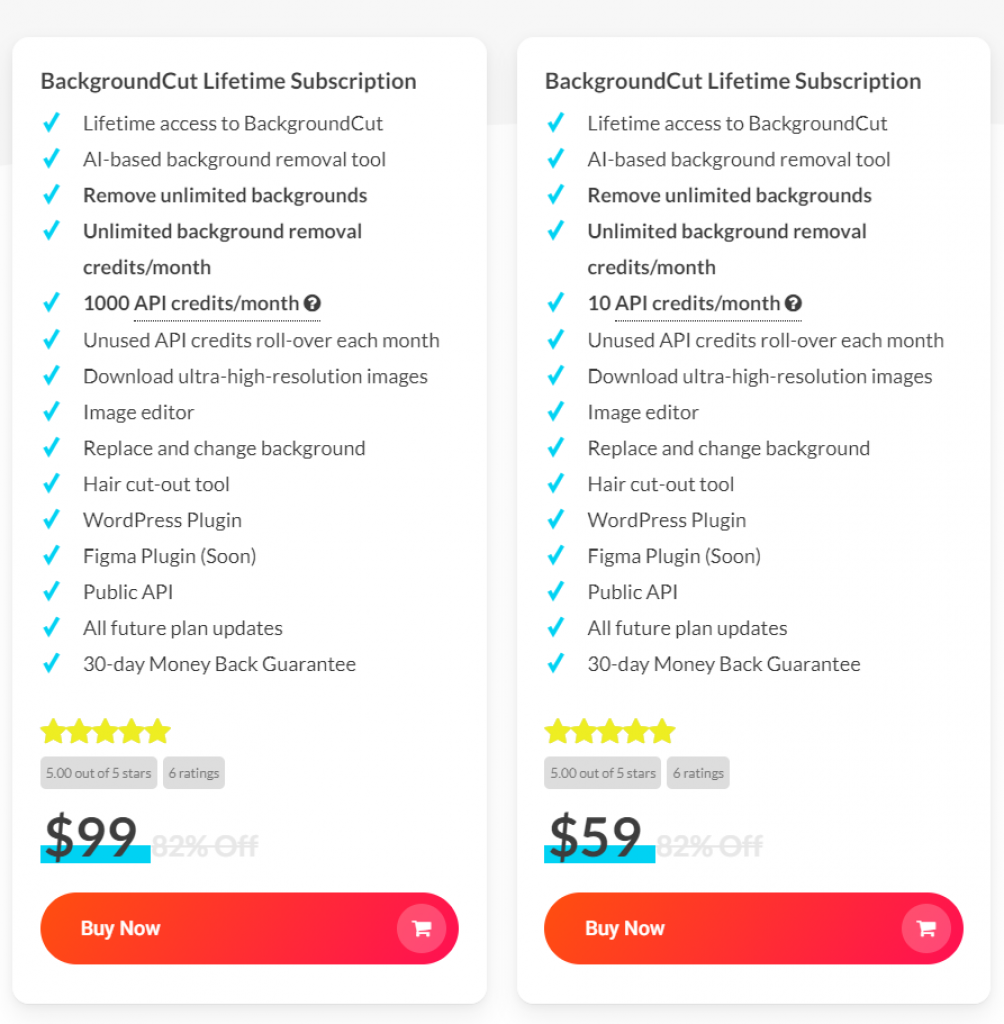This screenshot has height=1024, width=1004.
Task: Click the cart icon in the $59 Buy Now button
Action: click(926, 928)
